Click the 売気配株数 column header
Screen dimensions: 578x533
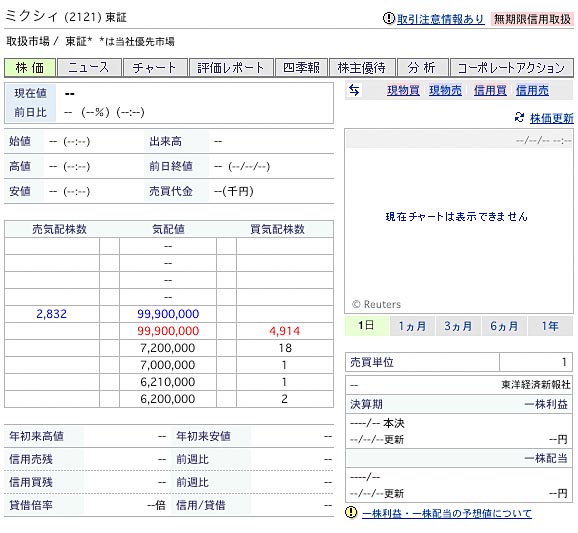click(x=59, y=229)
